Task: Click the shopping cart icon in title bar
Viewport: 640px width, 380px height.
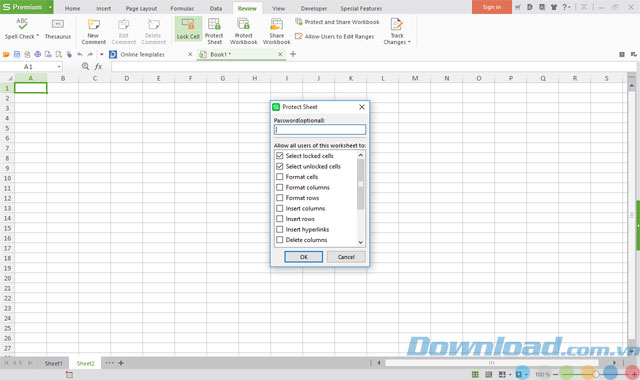Action: (x=518, y=7)
